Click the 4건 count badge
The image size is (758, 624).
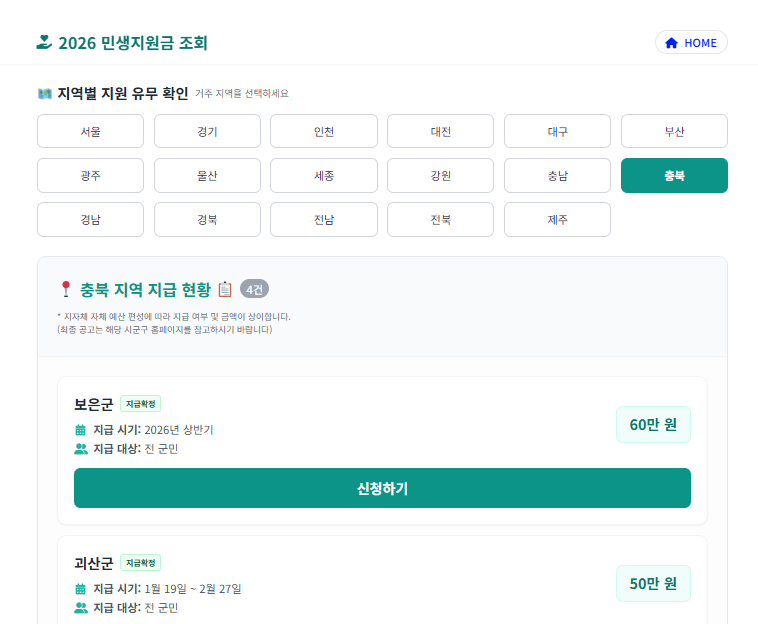(254, 289)
